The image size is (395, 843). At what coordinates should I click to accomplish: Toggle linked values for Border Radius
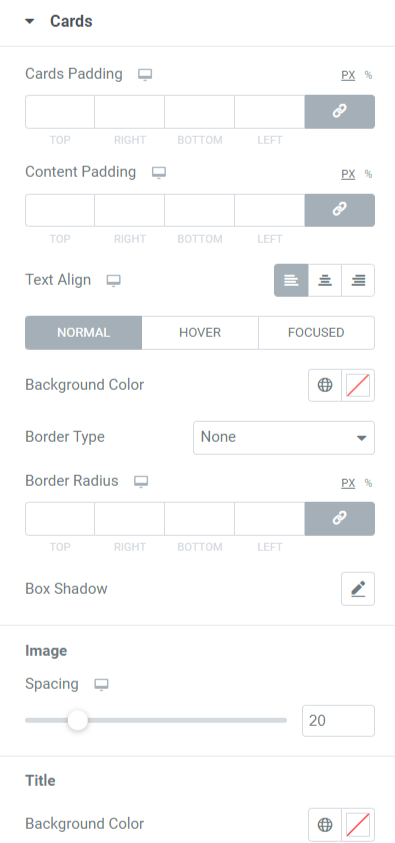[339, 519]
